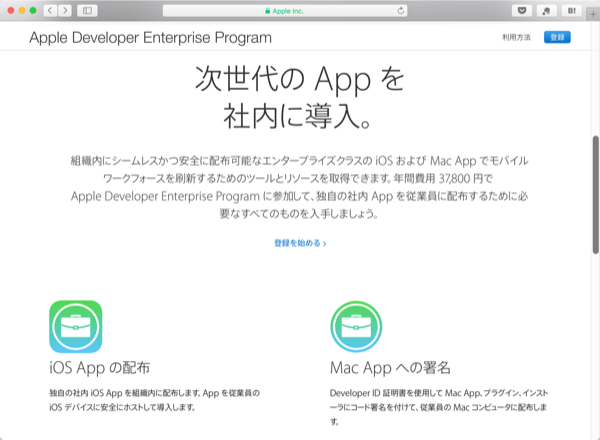Viewport: 600px width, 440px height.
Task: Reload the page with the refresh icon
Action: click(x=400, y=11)
